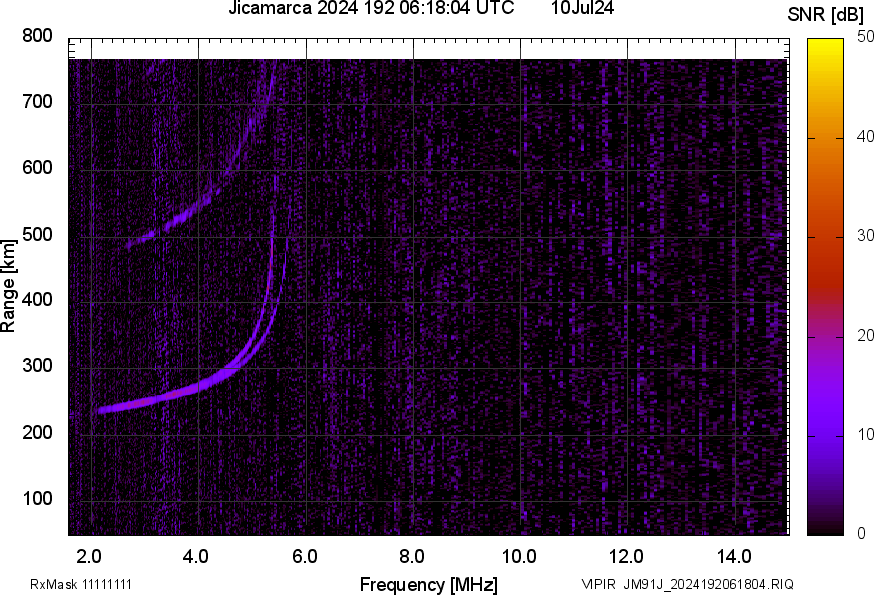
Task: Click the second-hop echo trace near 520 km
Action: 181,219
